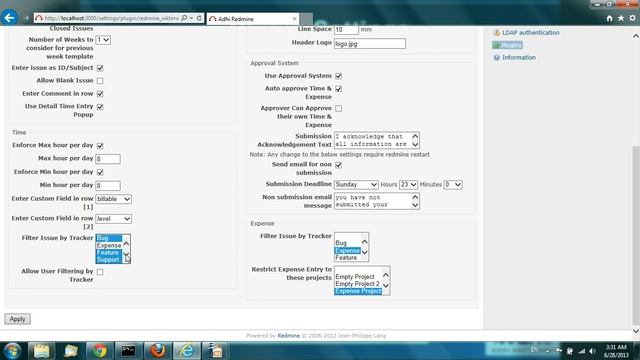
Task: Click the Header Logo text field
Action: pyautogui.click(x=370, y=44)
